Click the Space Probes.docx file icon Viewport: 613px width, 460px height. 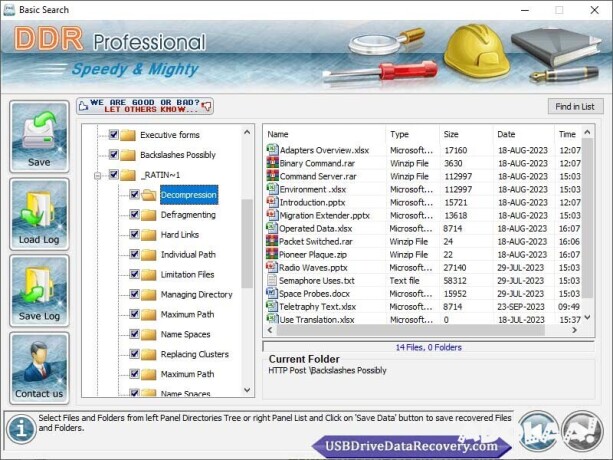pos(272,293)
